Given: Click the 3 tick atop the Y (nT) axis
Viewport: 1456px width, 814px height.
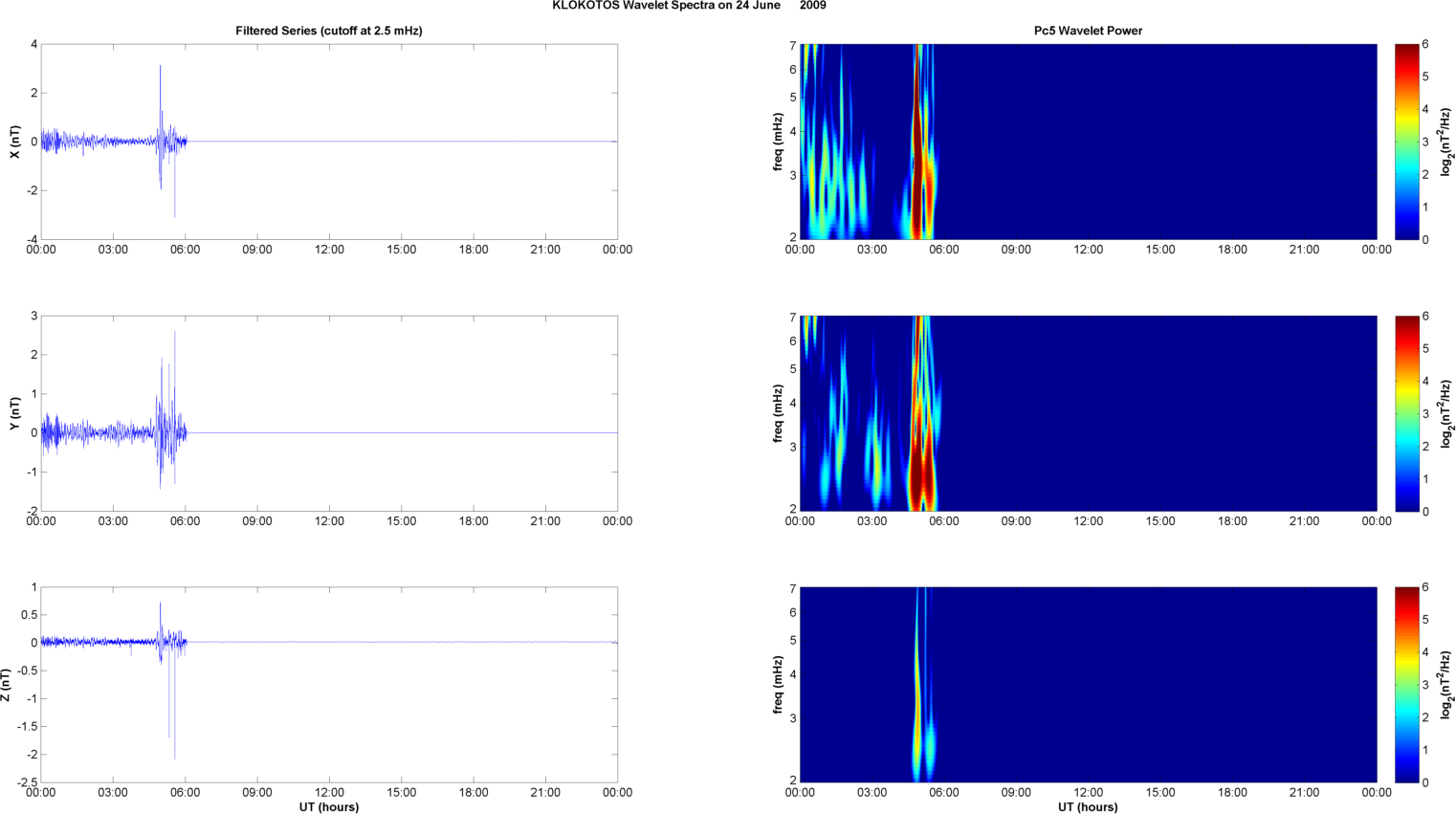Looking at the screenshot, I should [34, 316].
